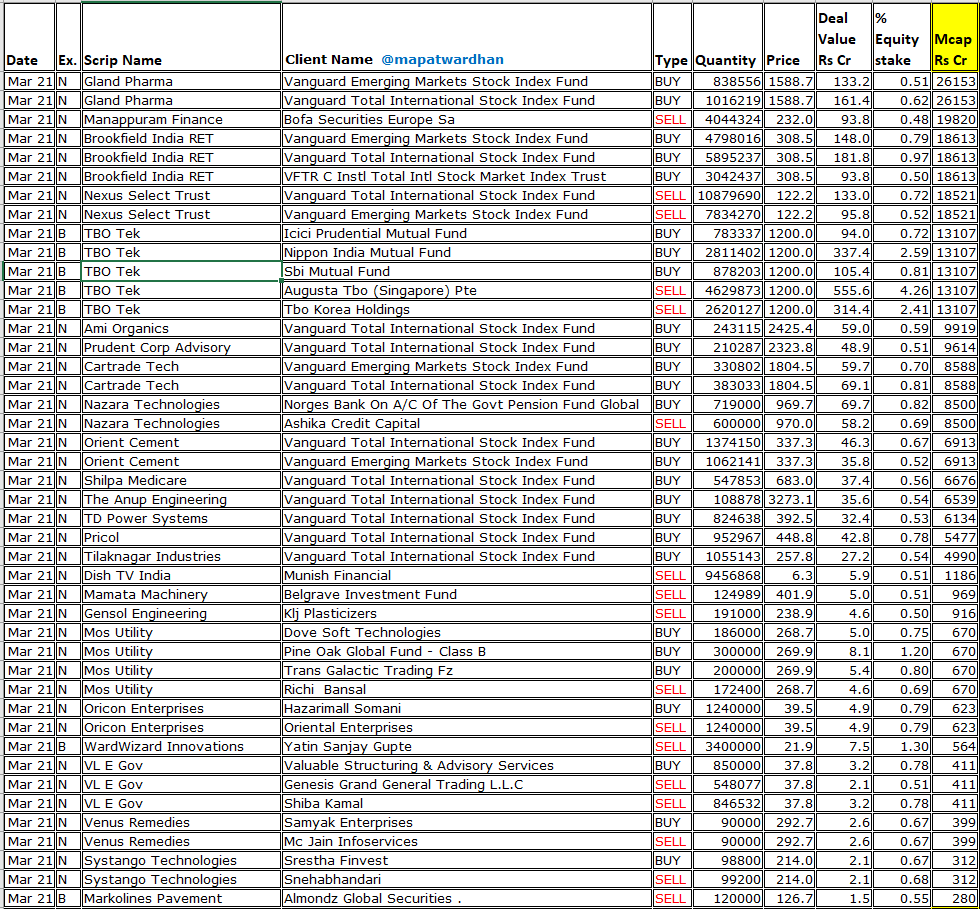
Task: Select the Mcap Rs Cr header cell
Action: 955,37
